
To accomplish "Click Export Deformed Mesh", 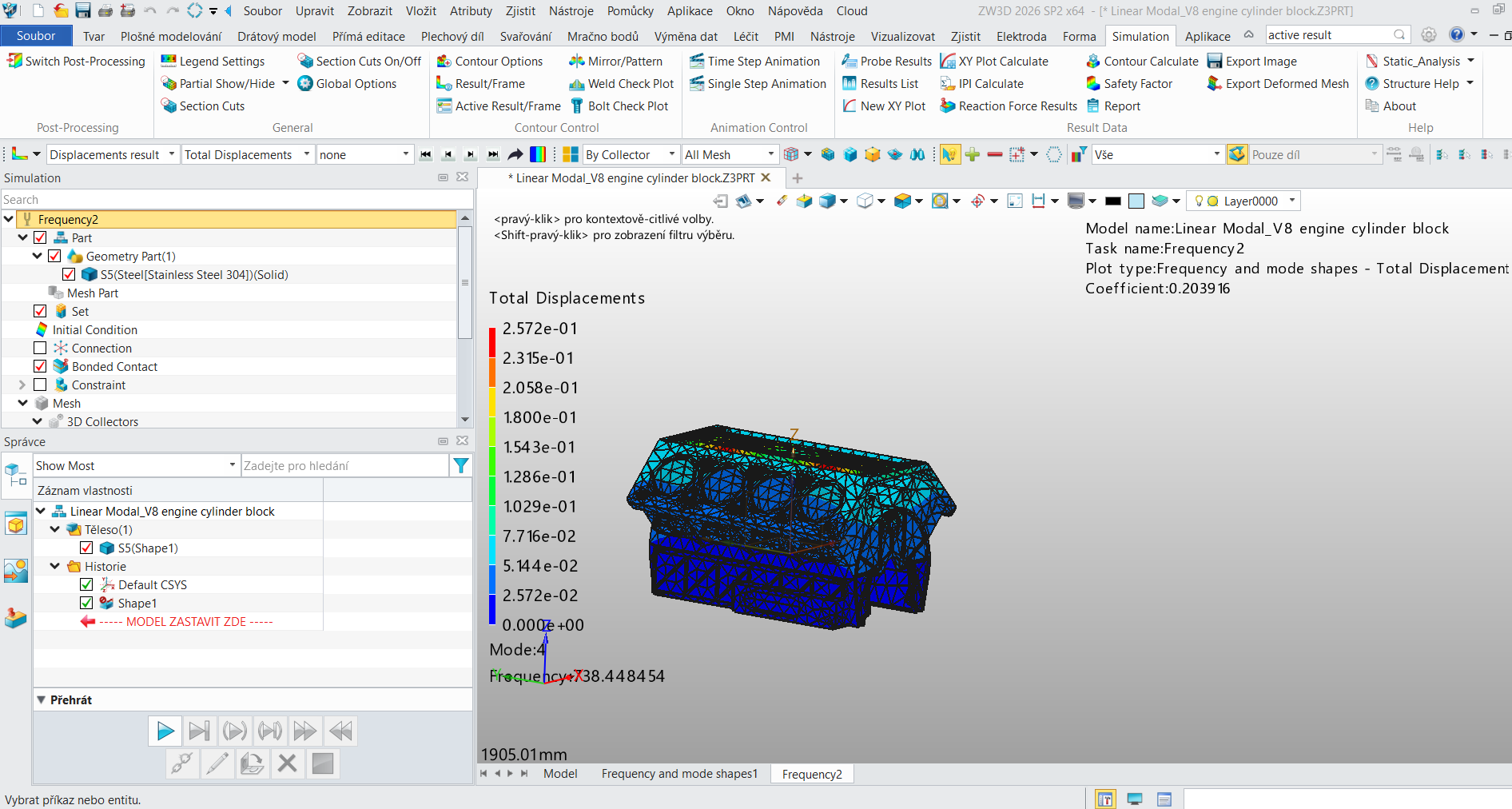I will (1278, 84).
